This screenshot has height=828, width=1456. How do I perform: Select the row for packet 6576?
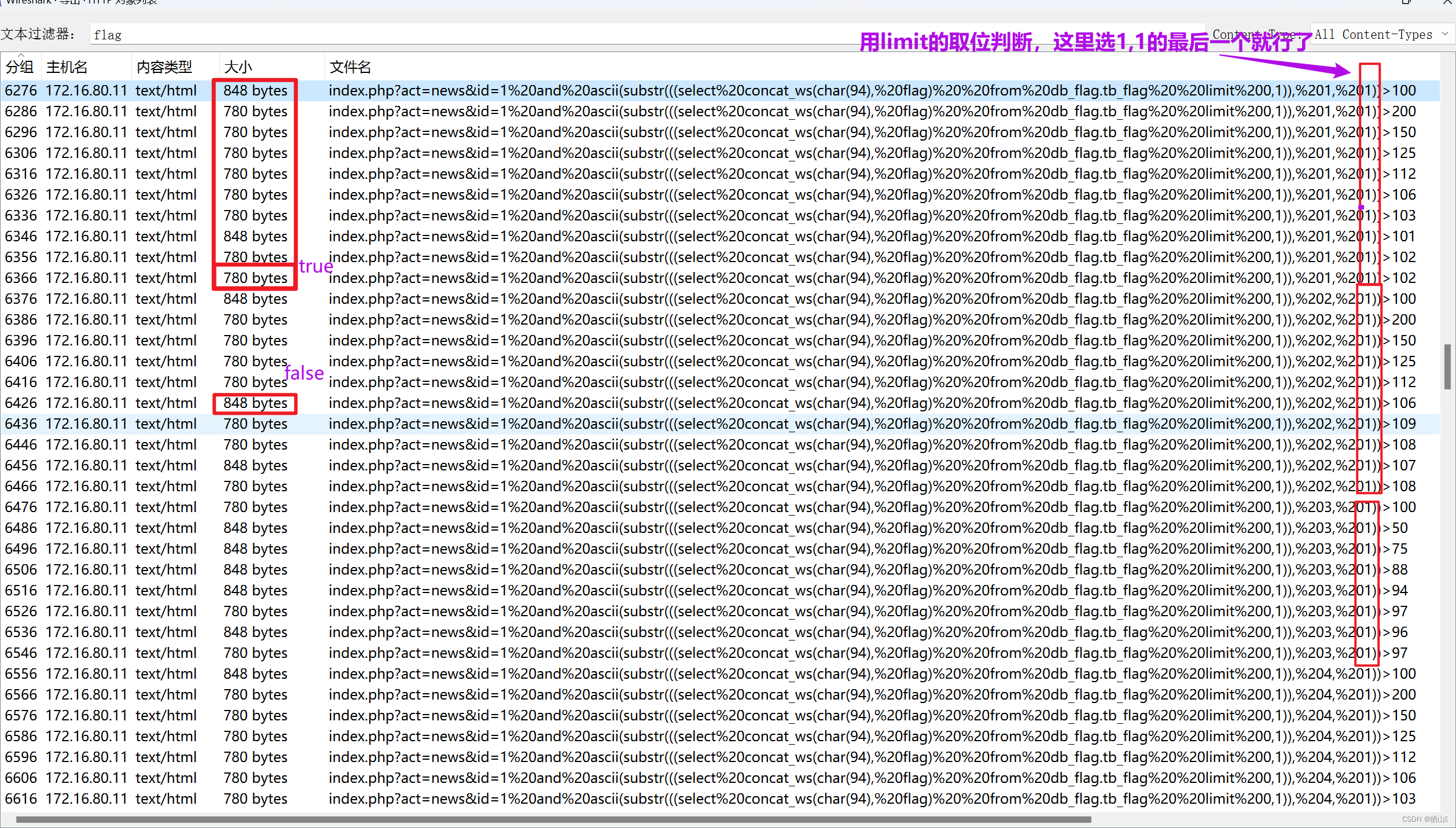point(720,715)
